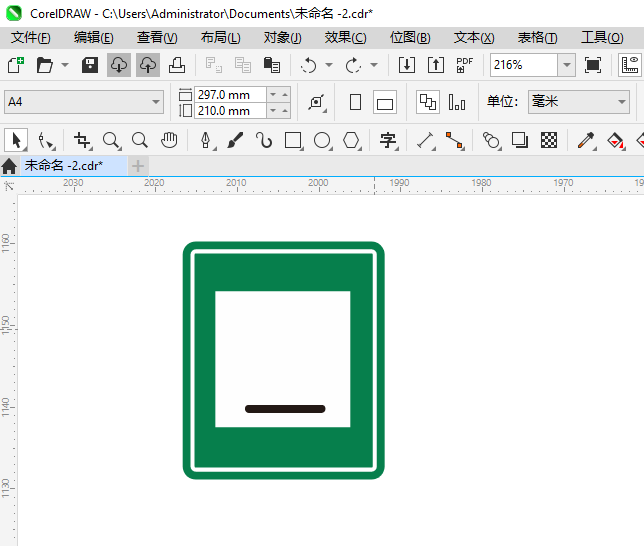Open the 查看(V) menu

tap(157, 37)
